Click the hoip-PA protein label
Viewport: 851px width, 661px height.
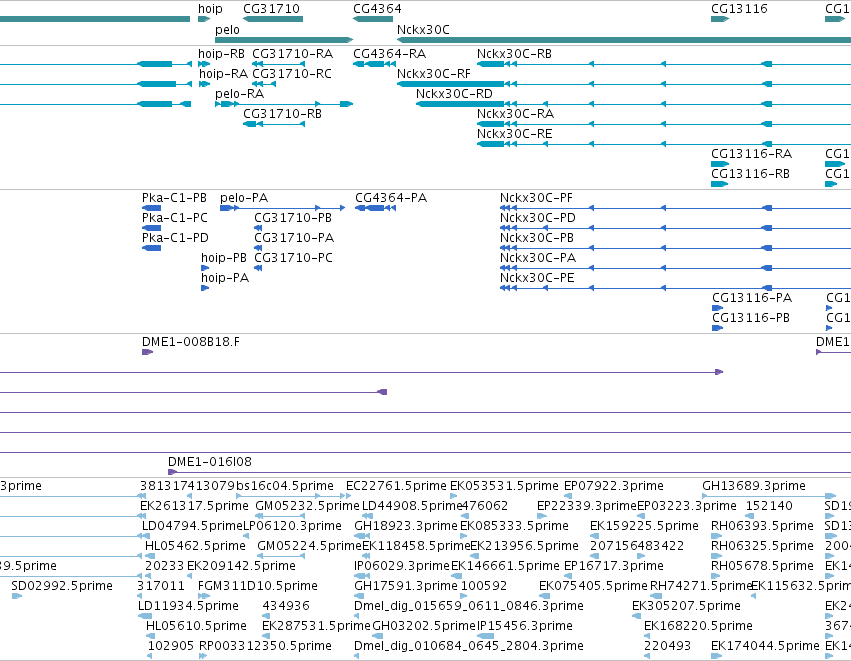click(225, 278)
